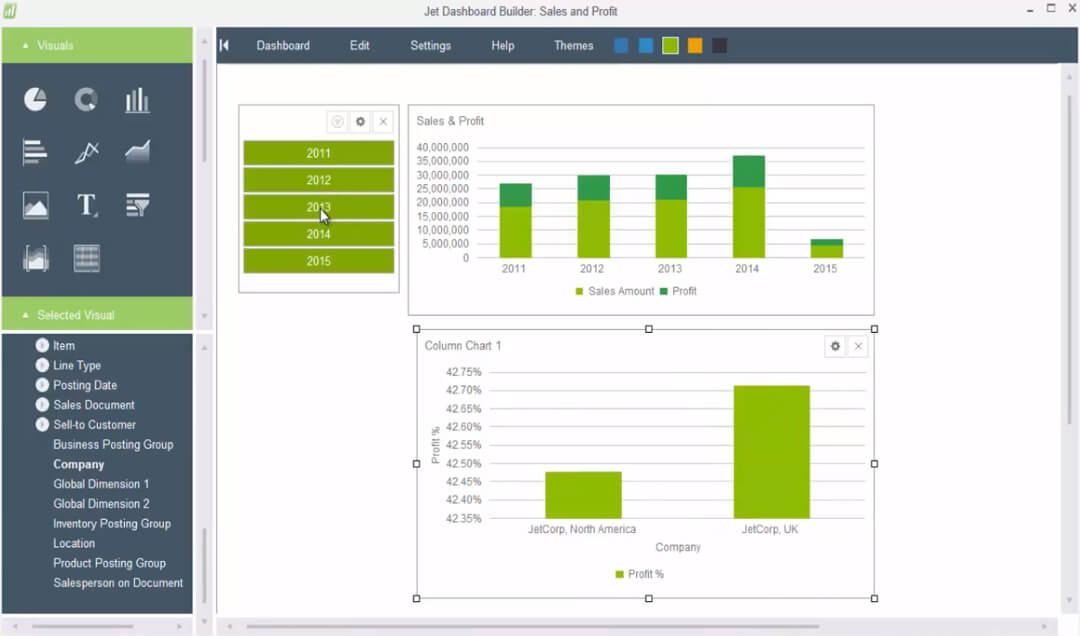Add a doughnut chart visual

pos(86,100)
